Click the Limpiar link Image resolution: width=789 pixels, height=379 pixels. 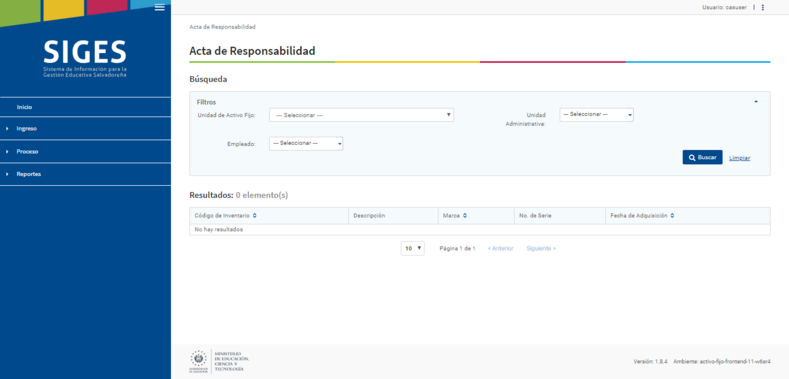pyautogui.click(x=740, y=158)
